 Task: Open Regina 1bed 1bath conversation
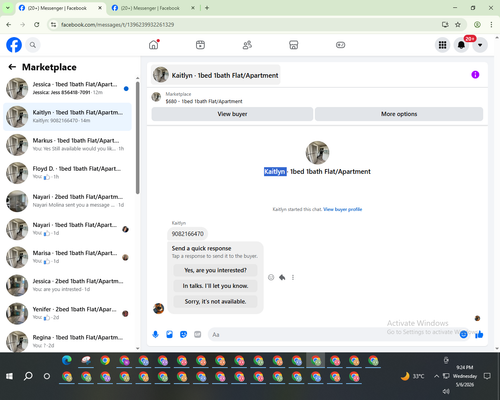tap(67, 341)
